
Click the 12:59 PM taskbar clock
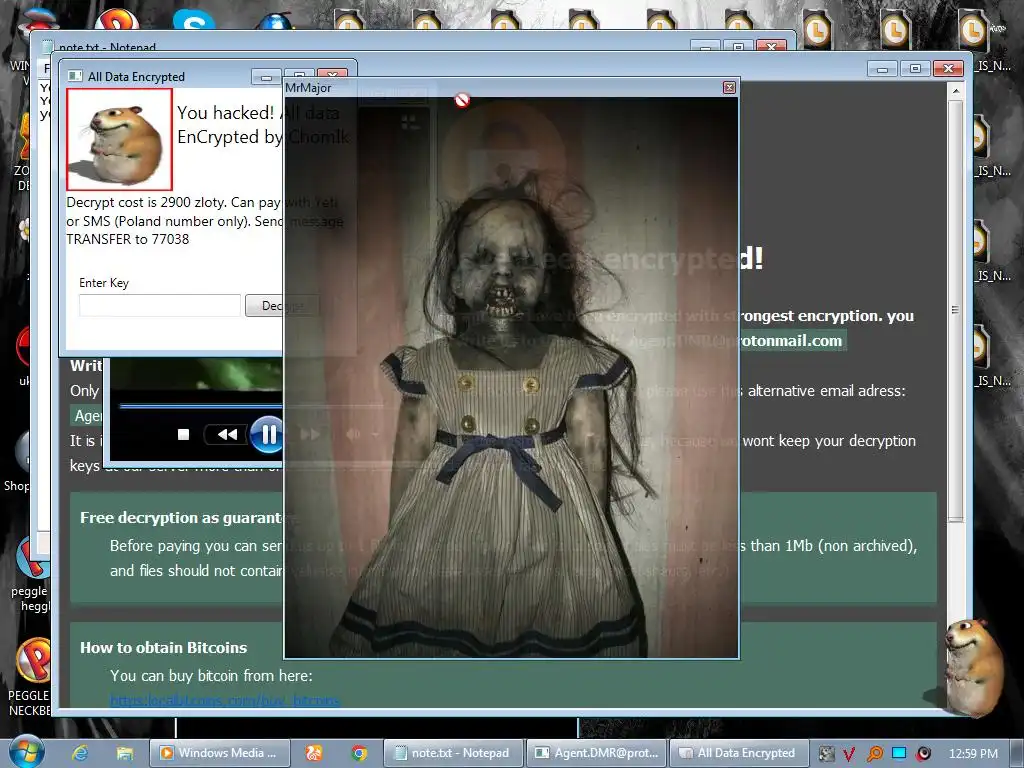973,754
